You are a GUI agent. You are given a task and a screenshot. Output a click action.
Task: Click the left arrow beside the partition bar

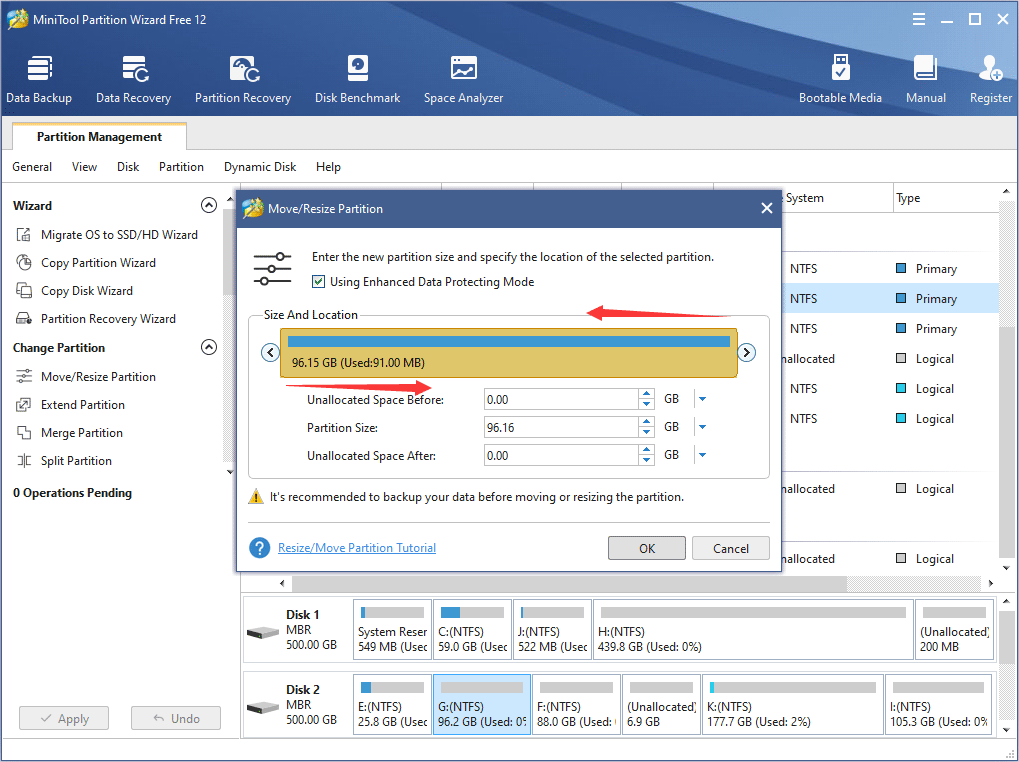pos(270,353)
